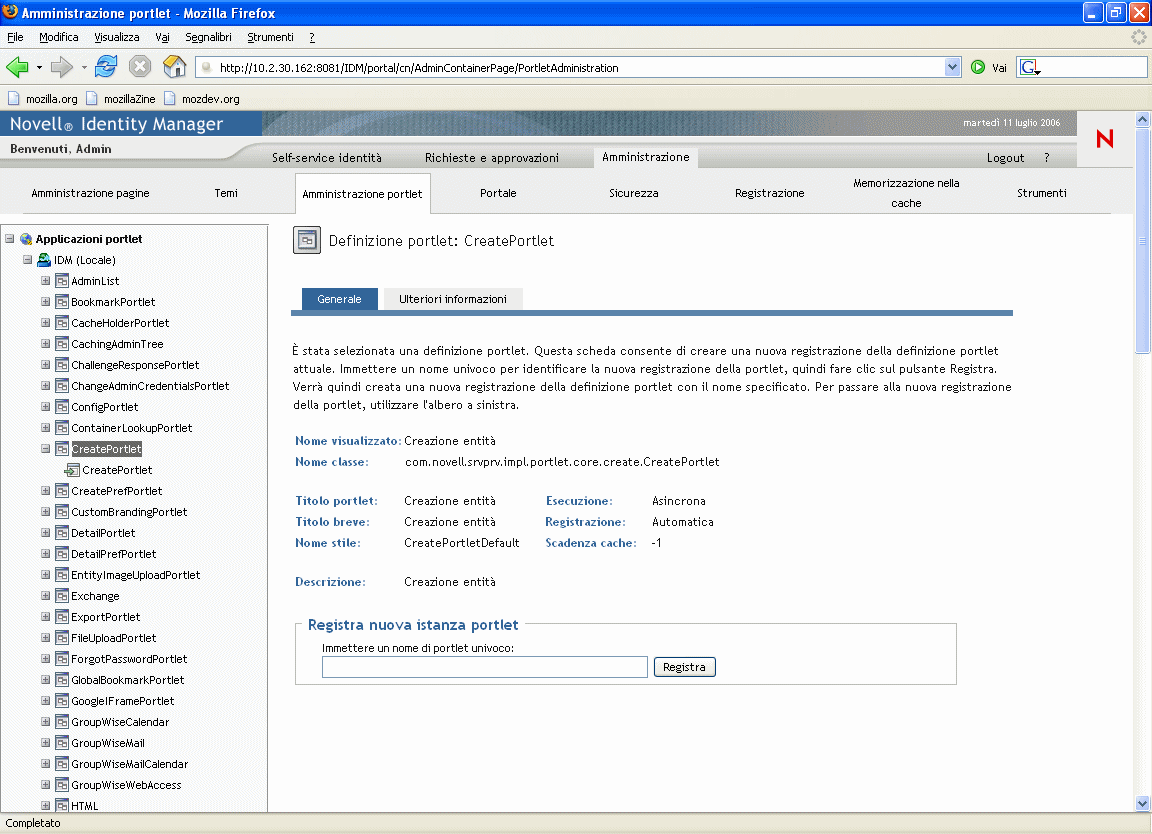The height and width of the screenshot is (834, 1152).
Task: Click the IDM (Locale) application icon
Action: coord(44,260)
